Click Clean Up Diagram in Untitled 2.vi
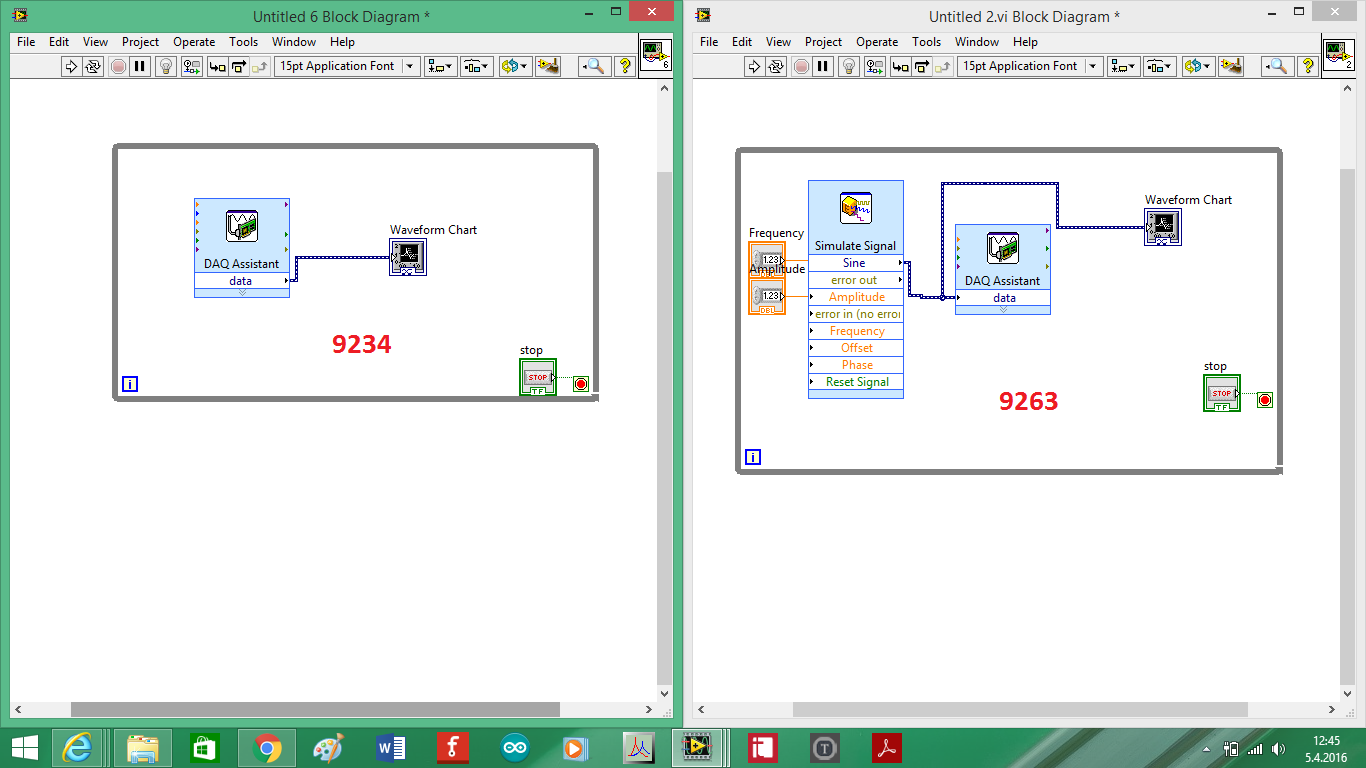Image resolution: width=1366 pixels, height=768 pixels. pyautogui.click(x=1230, y=66)
